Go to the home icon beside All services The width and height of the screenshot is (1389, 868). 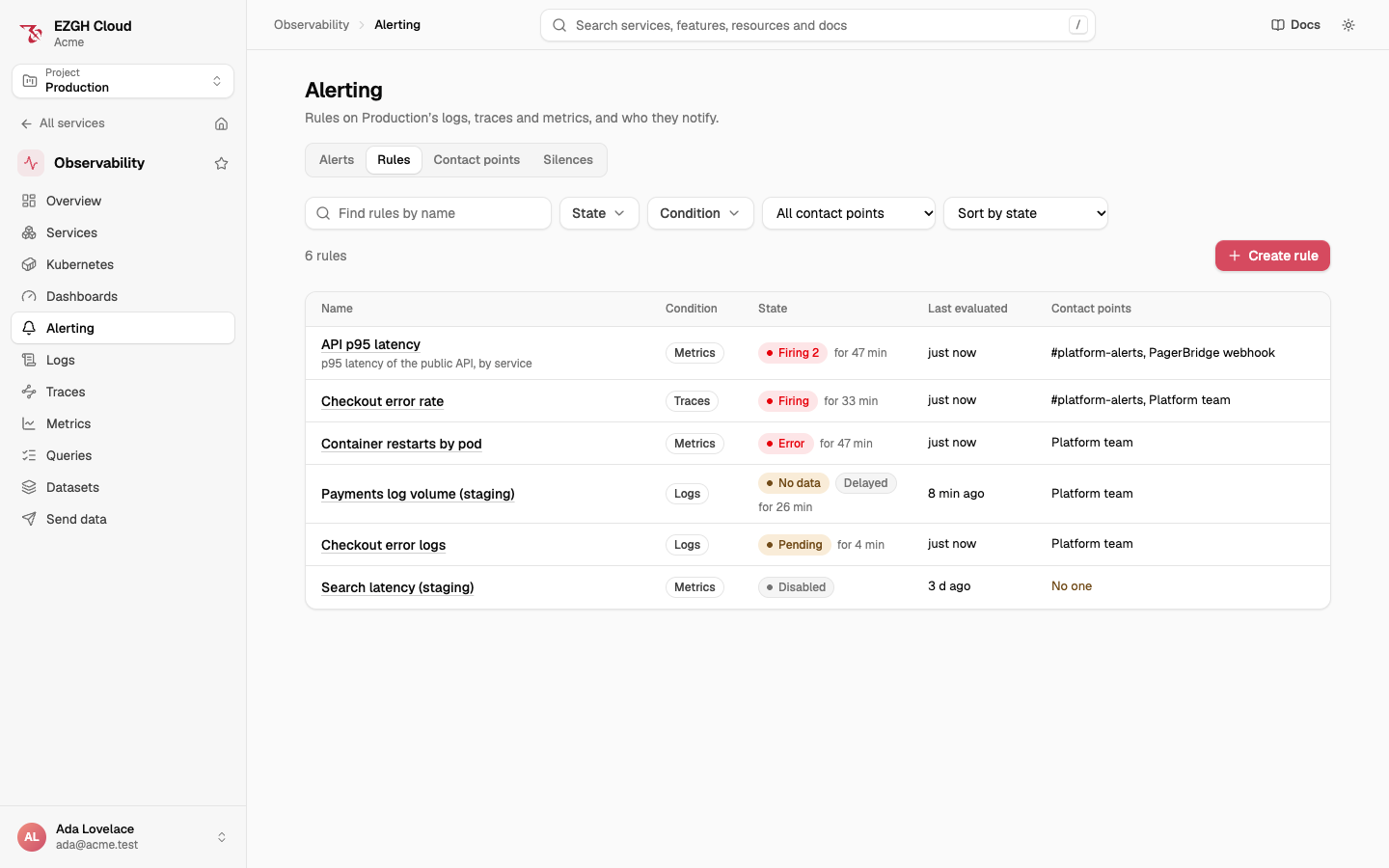[x=221, y=123]
